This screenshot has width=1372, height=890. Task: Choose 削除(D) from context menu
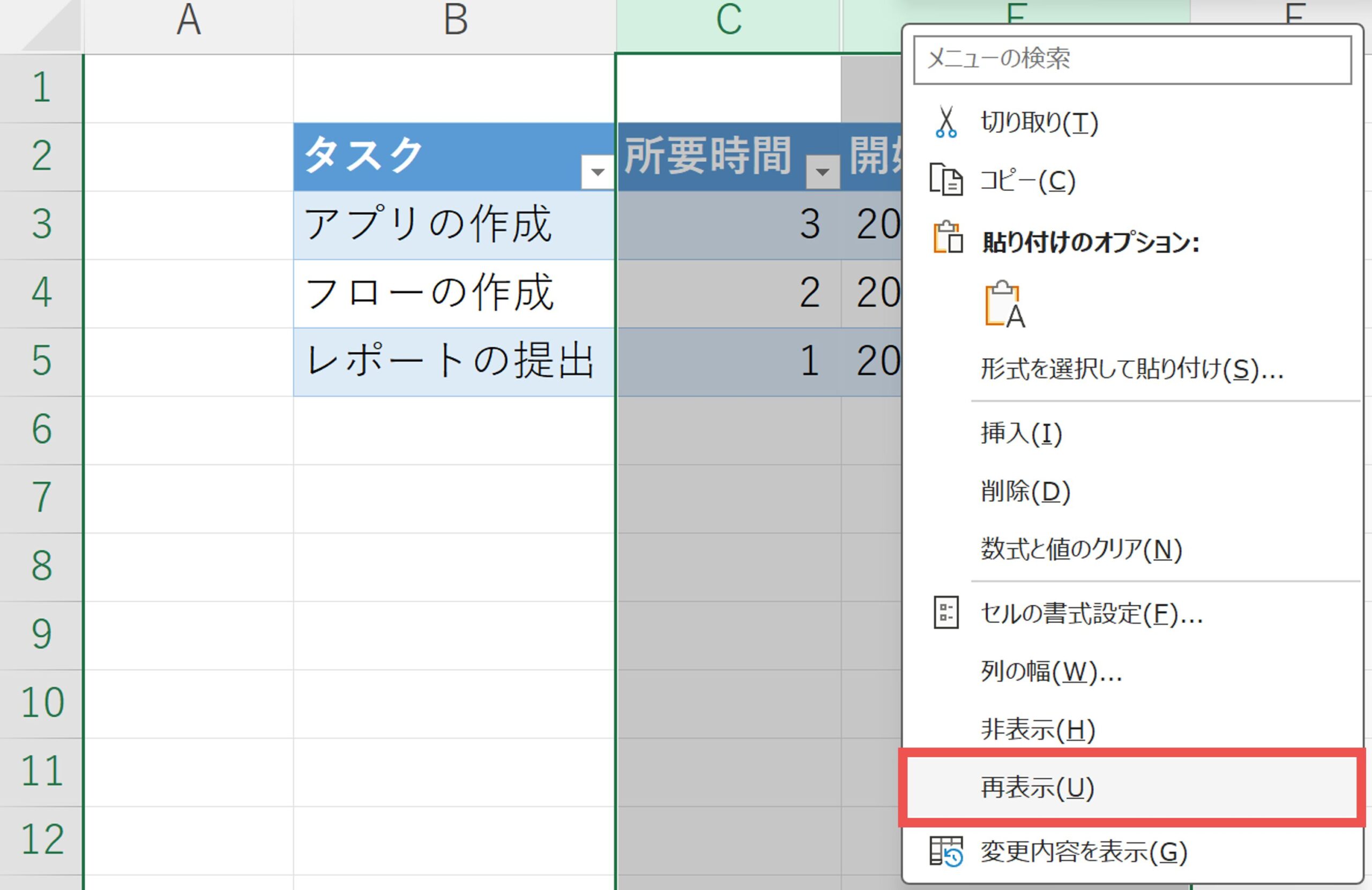1026,492
